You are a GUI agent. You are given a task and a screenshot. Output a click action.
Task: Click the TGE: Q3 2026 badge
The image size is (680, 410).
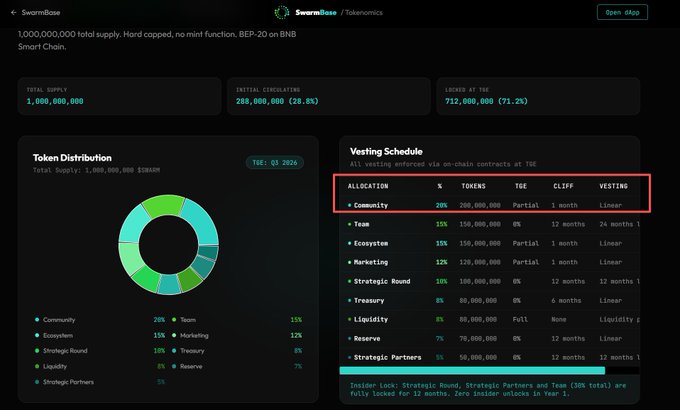275,163
